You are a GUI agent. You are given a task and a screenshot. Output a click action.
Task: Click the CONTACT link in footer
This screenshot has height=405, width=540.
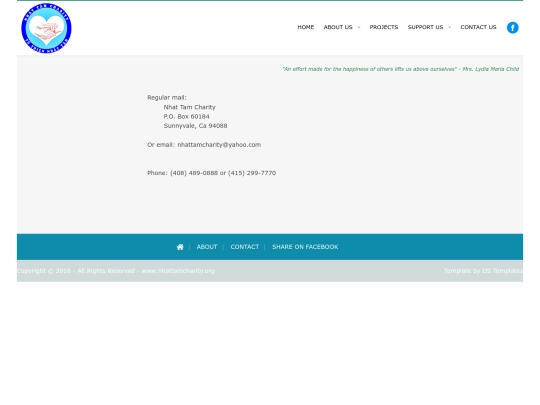pyautogui.click(x=245, y=247)
